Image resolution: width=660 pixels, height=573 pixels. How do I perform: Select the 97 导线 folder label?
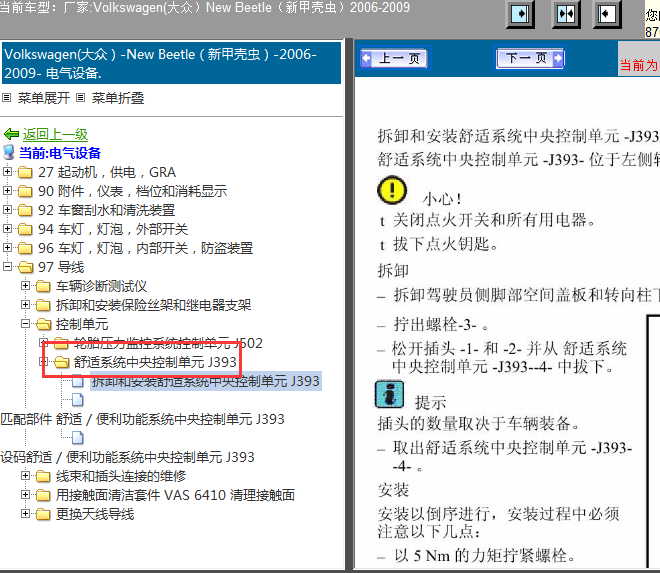point(61,267)
